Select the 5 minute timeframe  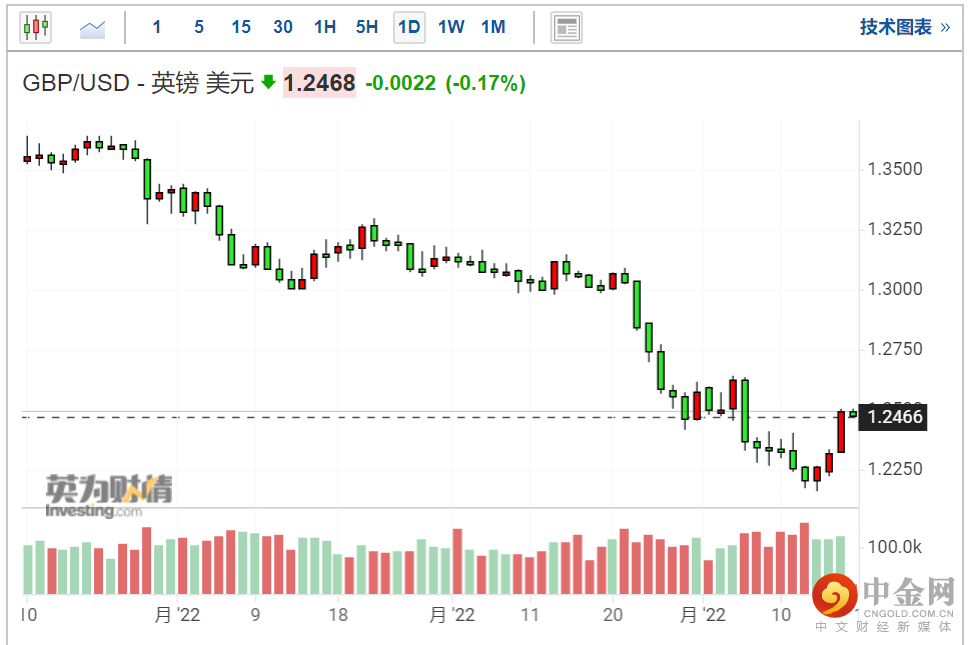coord(199,27)
